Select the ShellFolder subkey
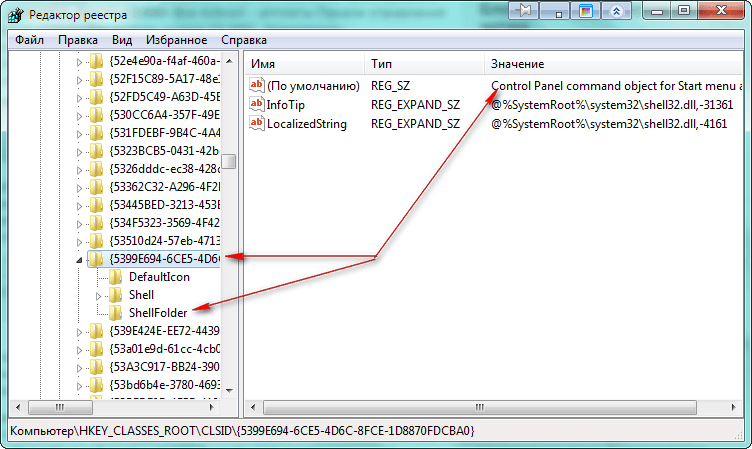The width and height of the screenshot is (752, 449). 158,313
